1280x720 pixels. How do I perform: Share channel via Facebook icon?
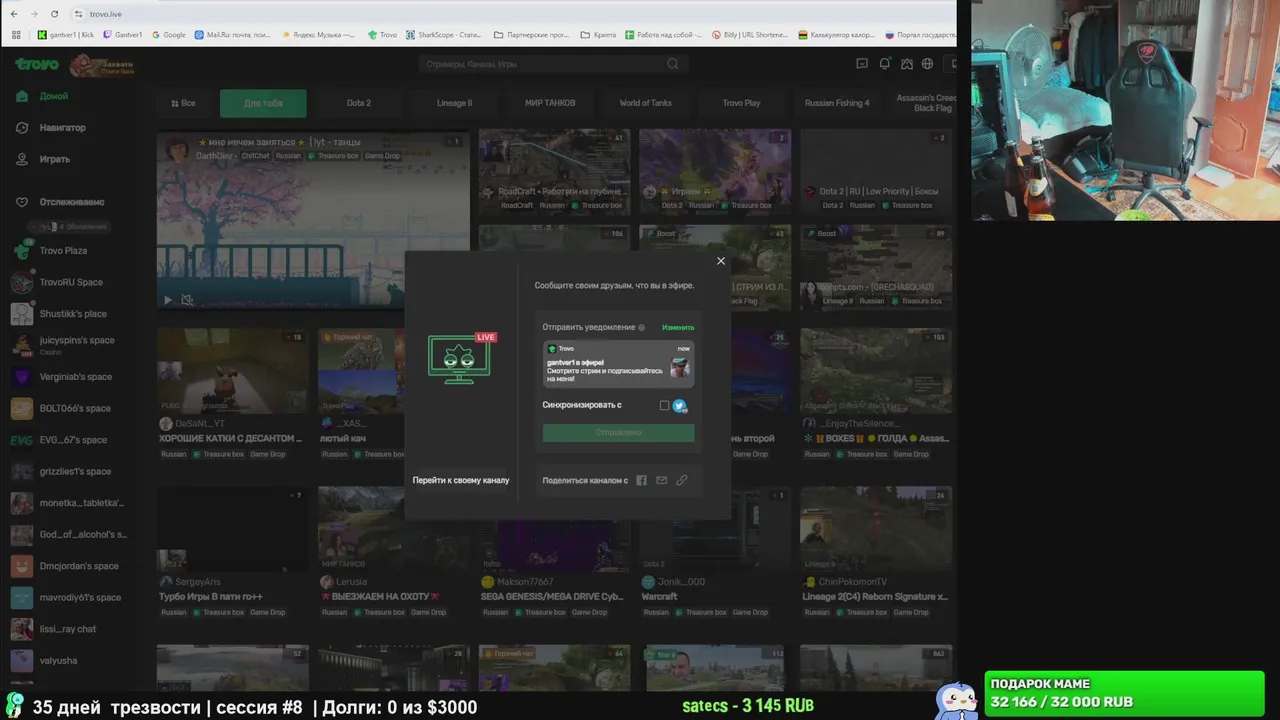click(642, 480)
